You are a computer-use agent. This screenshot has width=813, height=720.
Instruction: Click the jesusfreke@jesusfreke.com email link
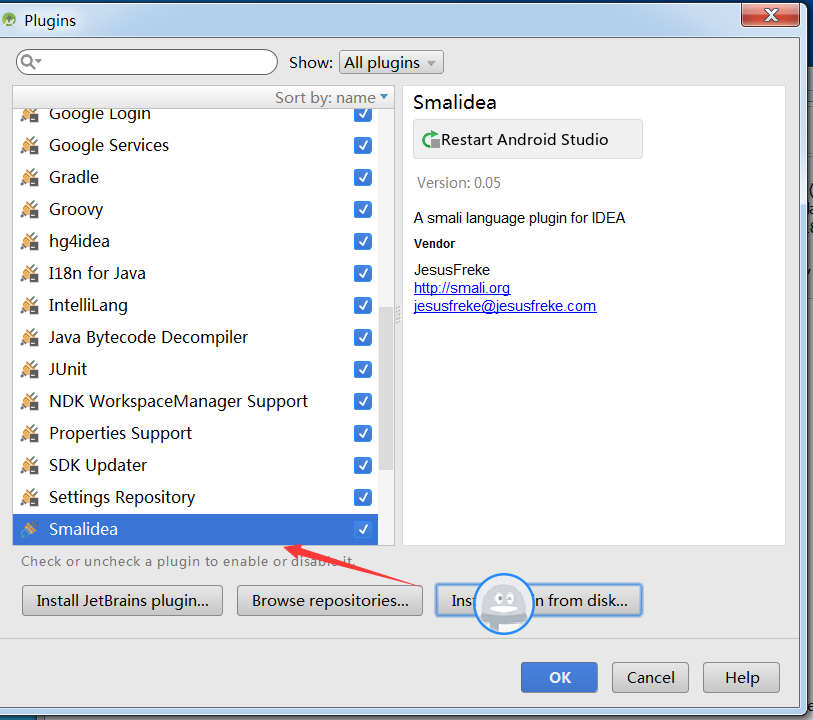pyautogui.click(x=505, y=306)
